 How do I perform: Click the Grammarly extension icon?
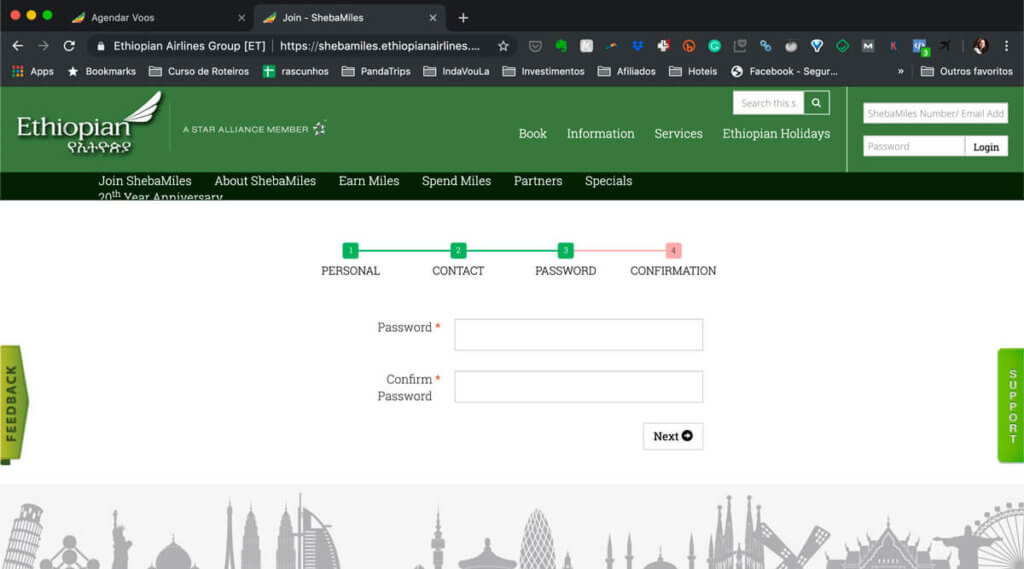coord(714,46)
